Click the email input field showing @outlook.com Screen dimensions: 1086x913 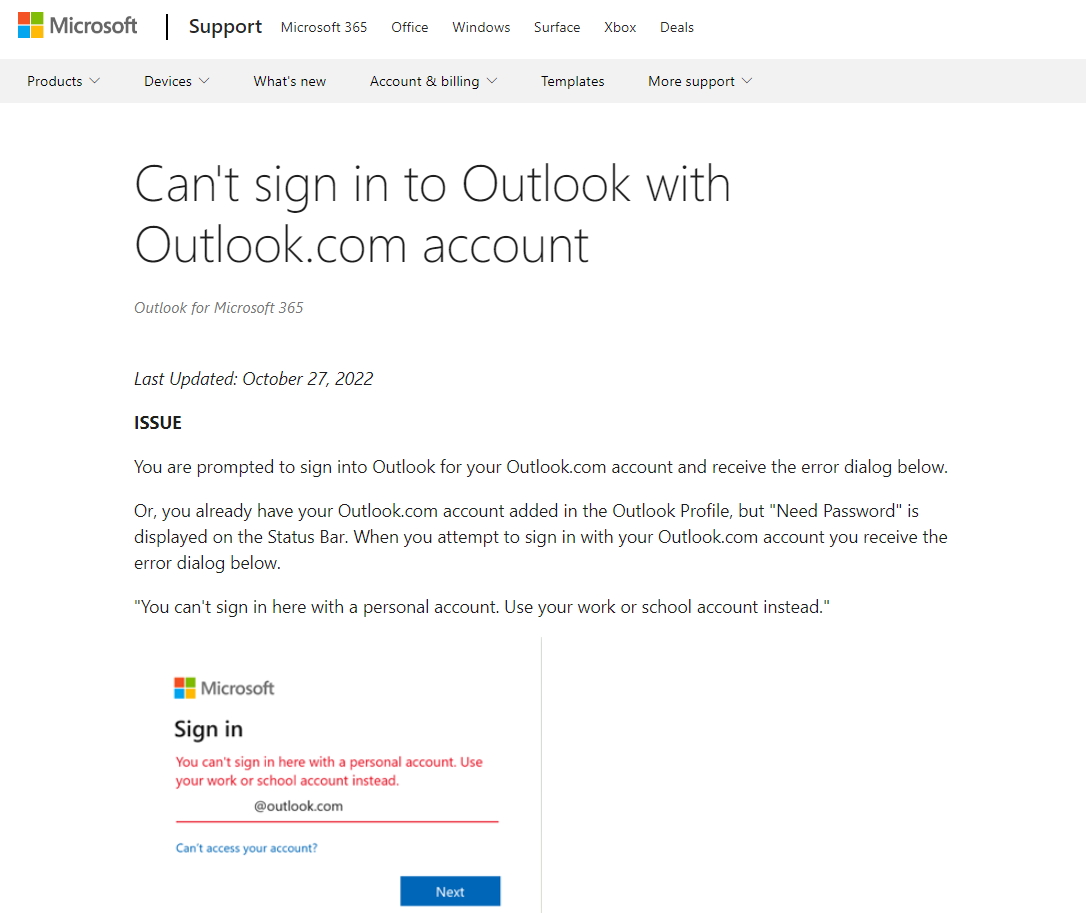coord(337,807)
